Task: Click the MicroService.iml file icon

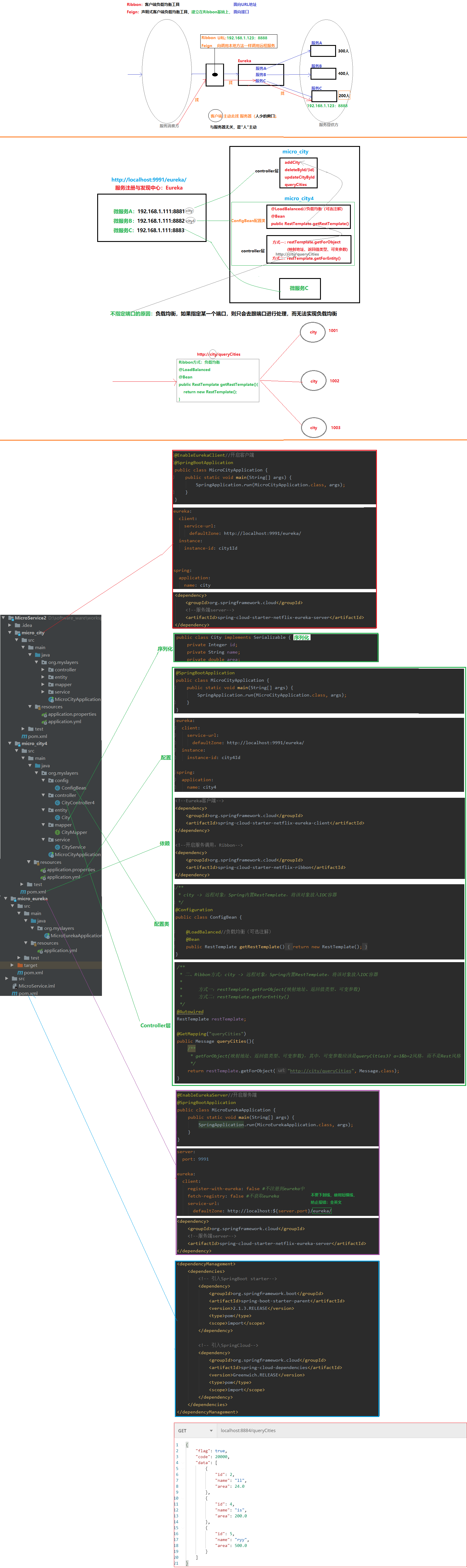Action: pyautogui.click(x=14, y=986)
